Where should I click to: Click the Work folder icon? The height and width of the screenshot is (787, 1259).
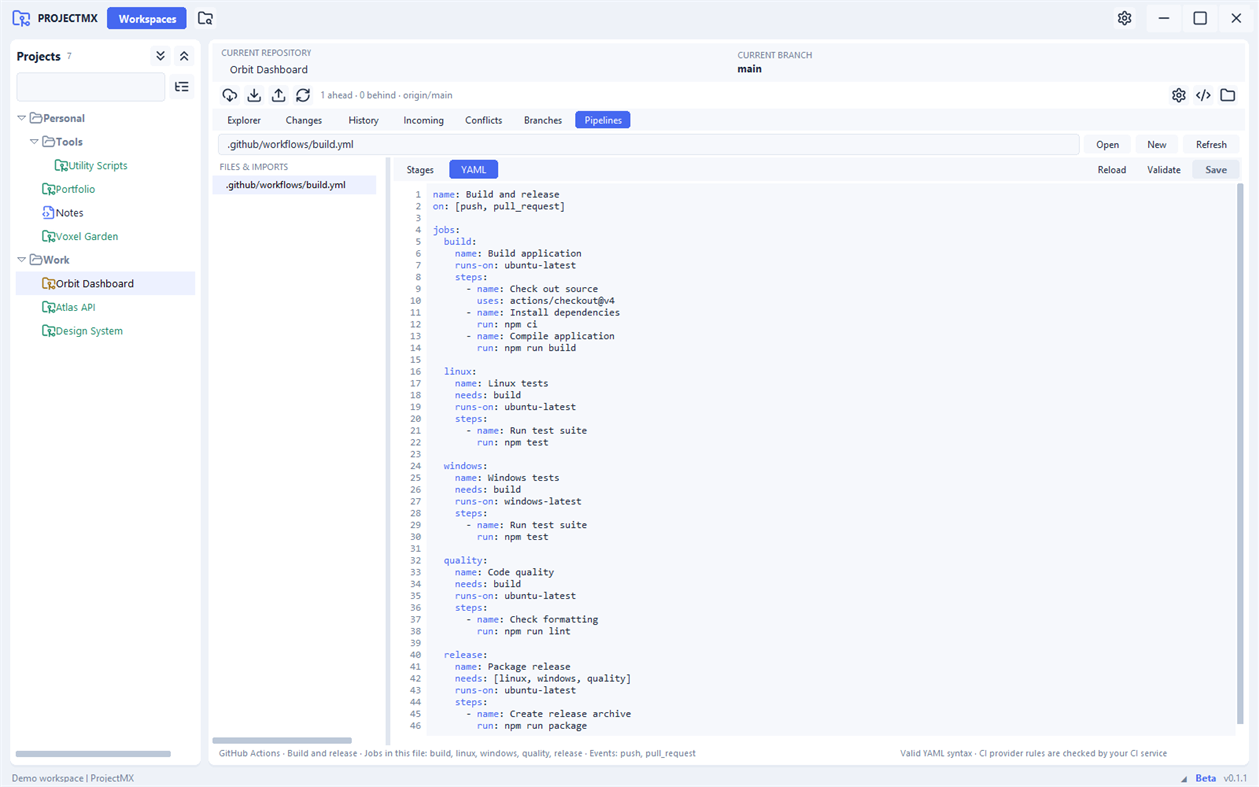[36, 260]
